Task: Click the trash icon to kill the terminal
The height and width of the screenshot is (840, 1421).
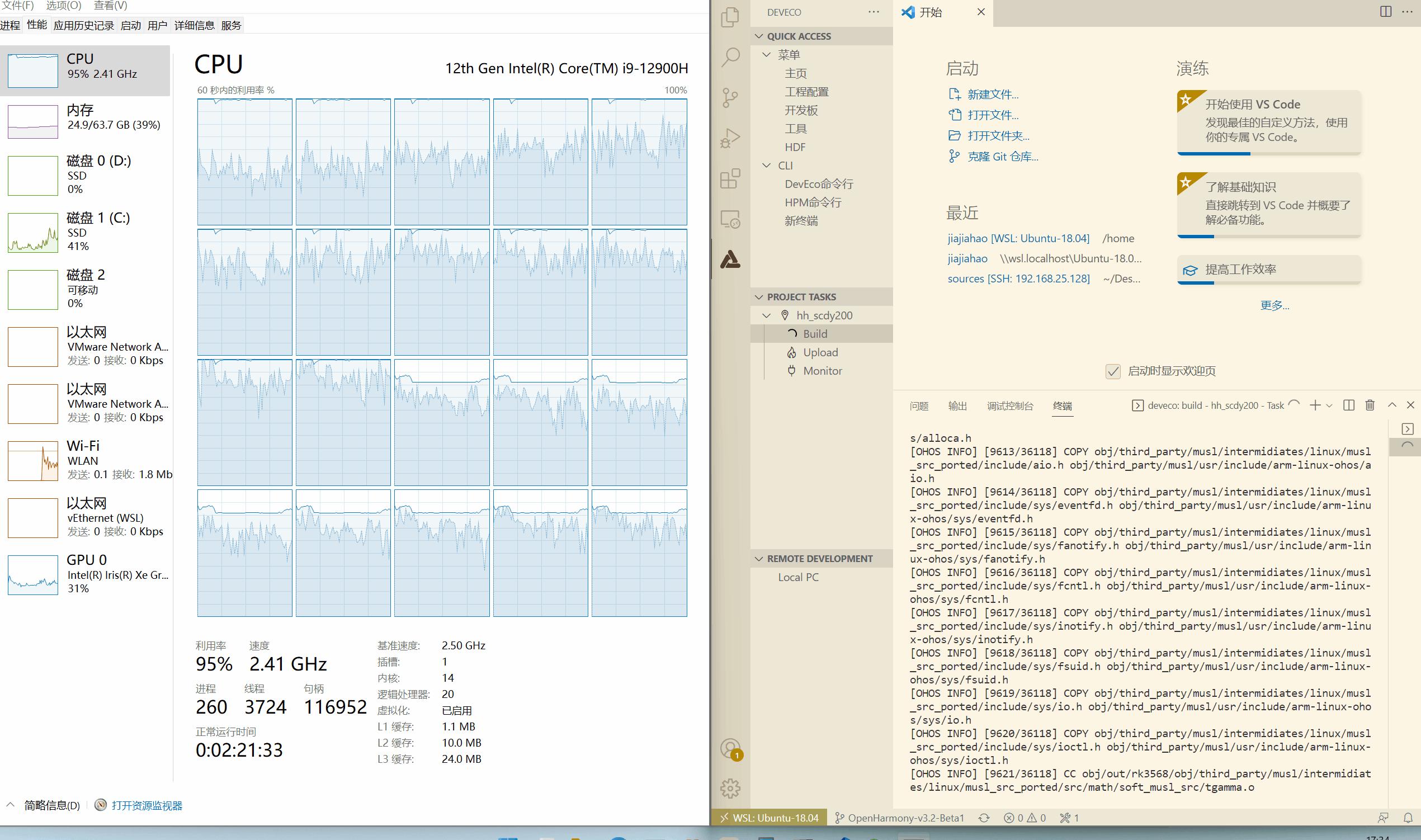Action: tap(1370, 405)
